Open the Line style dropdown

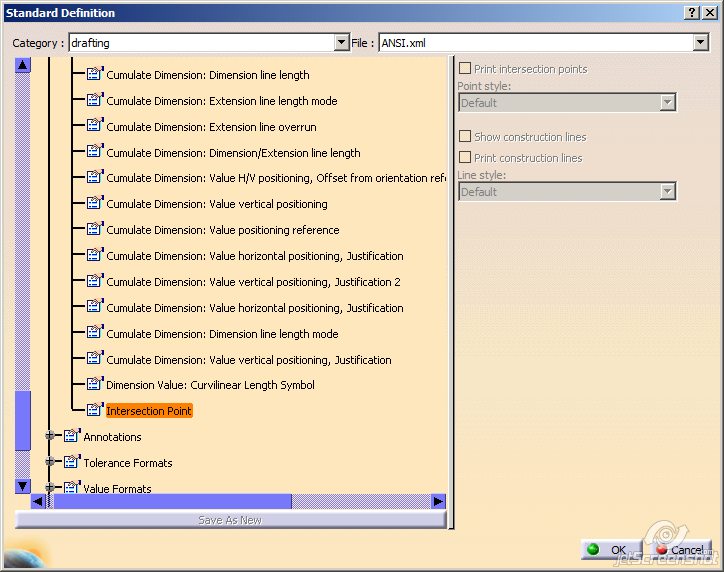click(667, 191)
